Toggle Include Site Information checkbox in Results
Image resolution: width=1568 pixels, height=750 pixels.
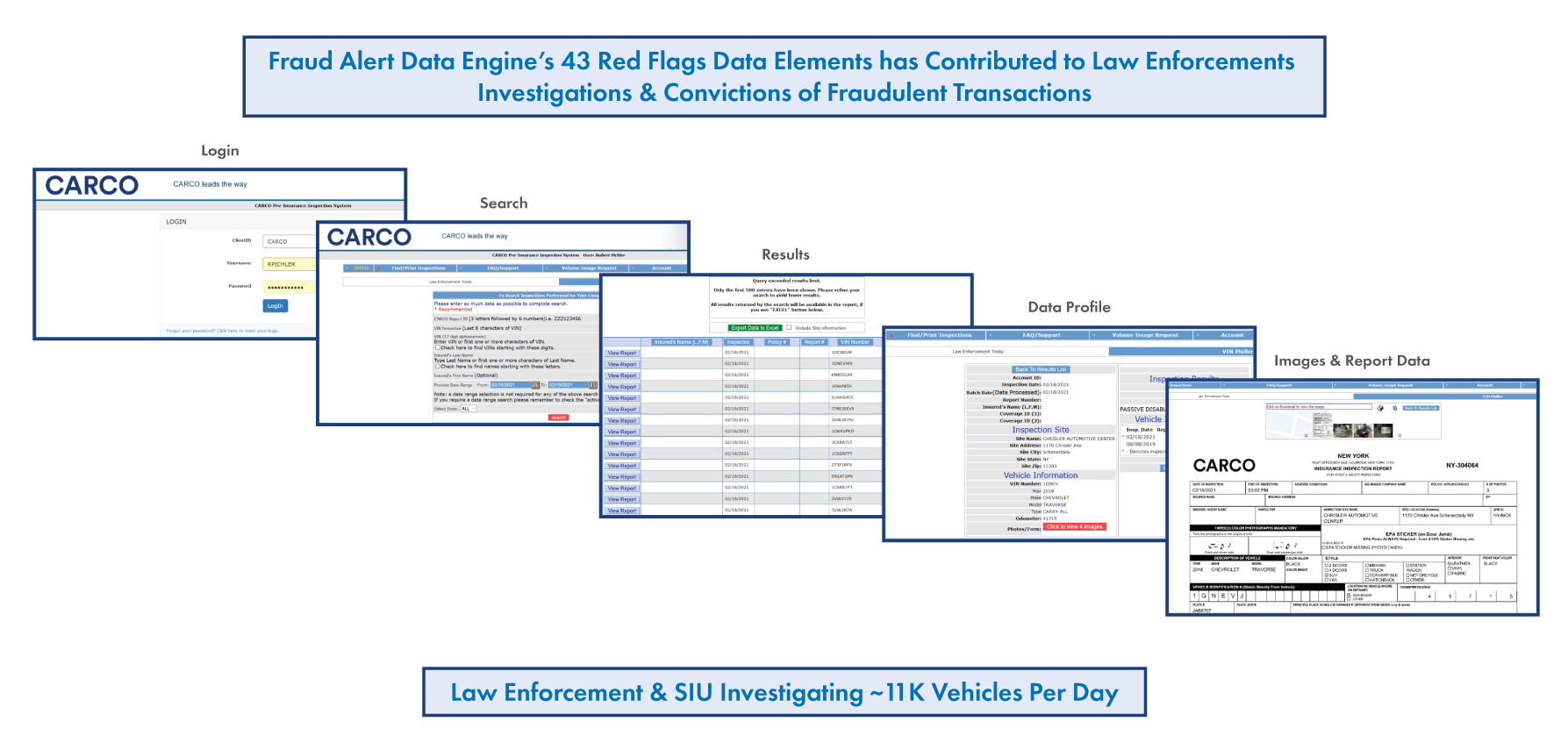point(789,327)
